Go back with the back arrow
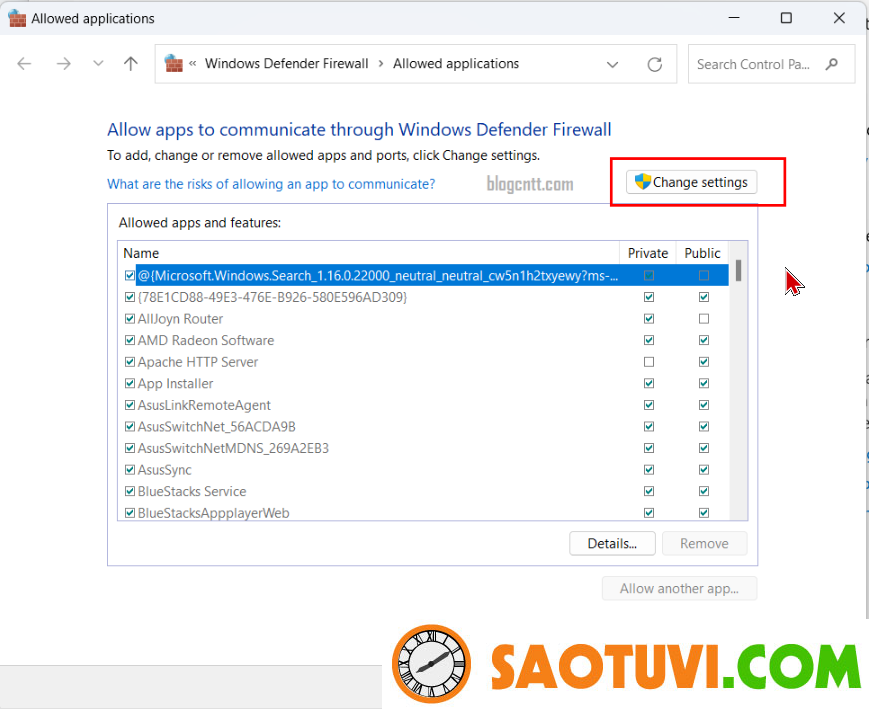The image size is (871, 709). 24,64
